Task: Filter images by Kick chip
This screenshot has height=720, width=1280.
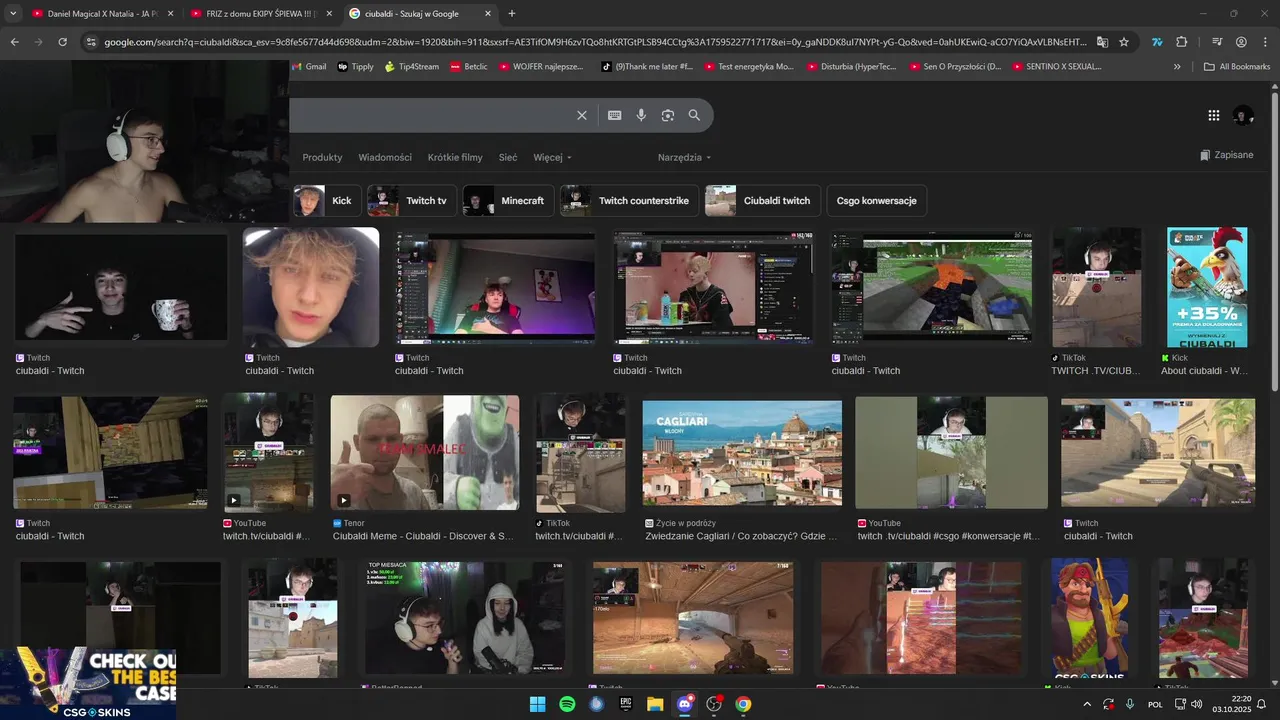Action: click(x=326, y=200)
